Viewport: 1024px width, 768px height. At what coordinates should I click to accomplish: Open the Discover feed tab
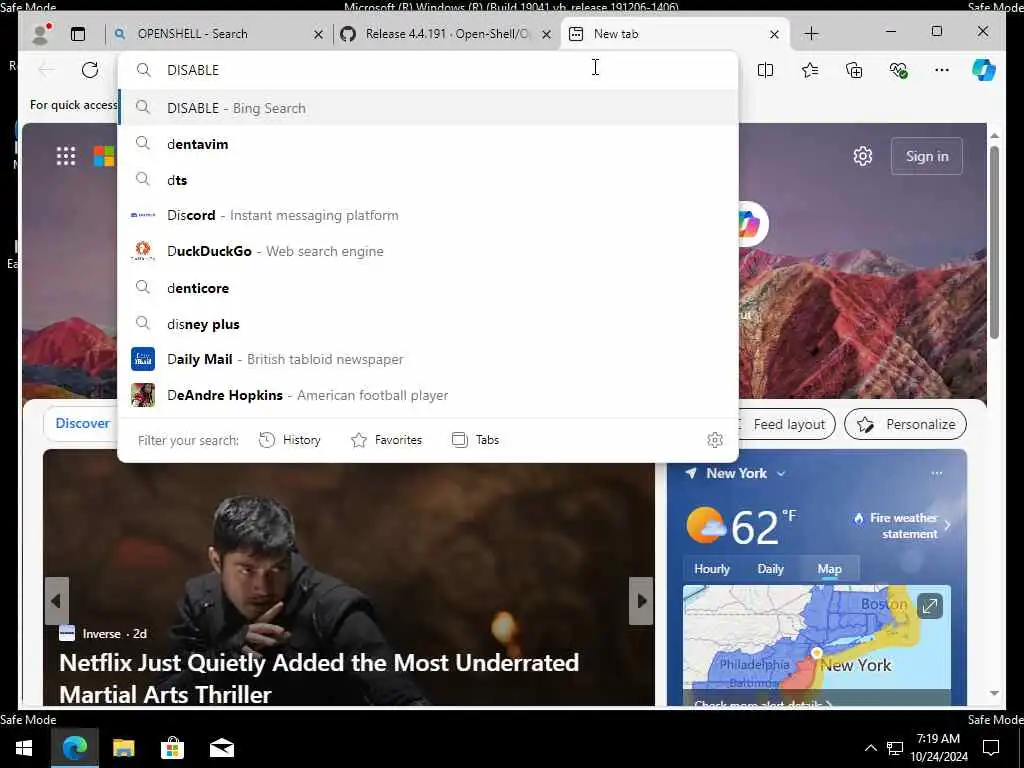[x=82, y=423]
